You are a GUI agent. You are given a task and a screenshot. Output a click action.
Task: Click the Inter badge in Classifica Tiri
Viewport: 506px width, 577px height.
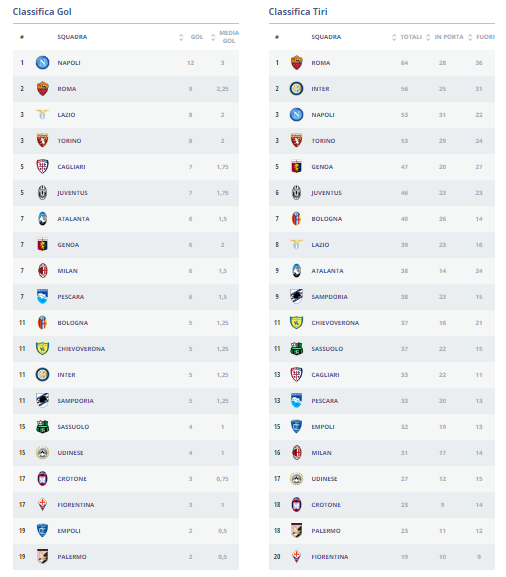point(297,89)
